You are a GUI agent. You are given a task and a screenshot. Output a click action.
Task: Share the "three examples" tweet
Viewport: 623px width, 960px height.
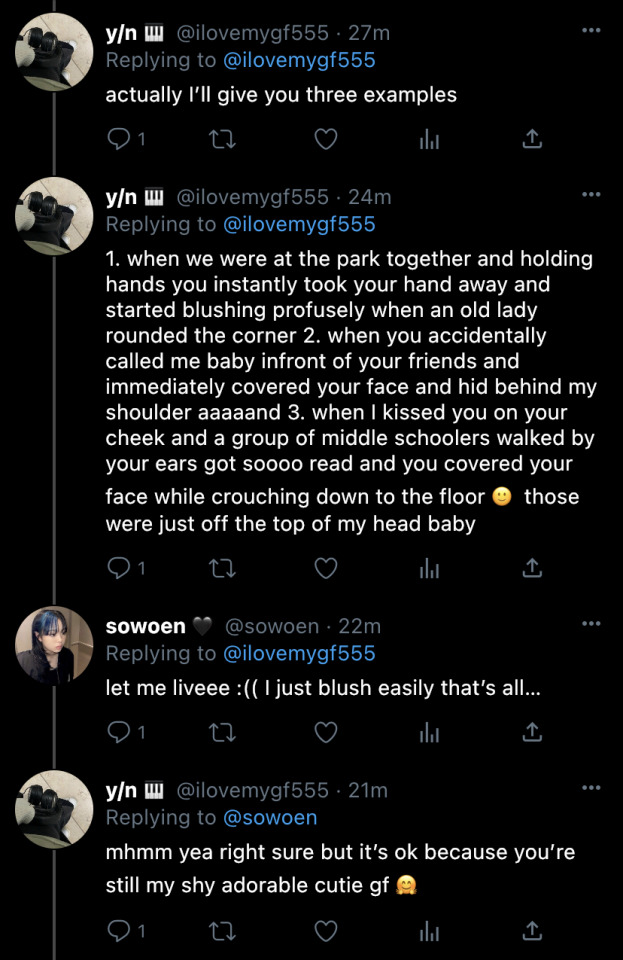tap(533, 140)
